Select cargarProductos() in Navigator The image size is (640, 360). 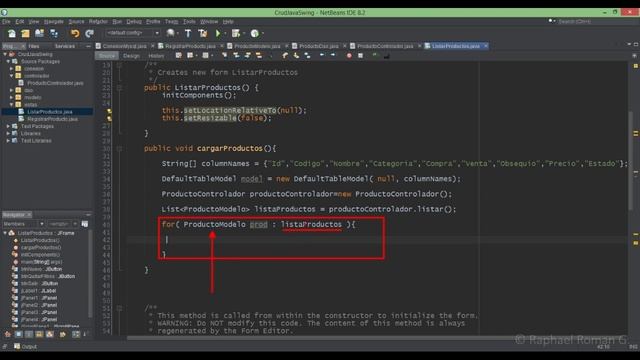point(41,247)
